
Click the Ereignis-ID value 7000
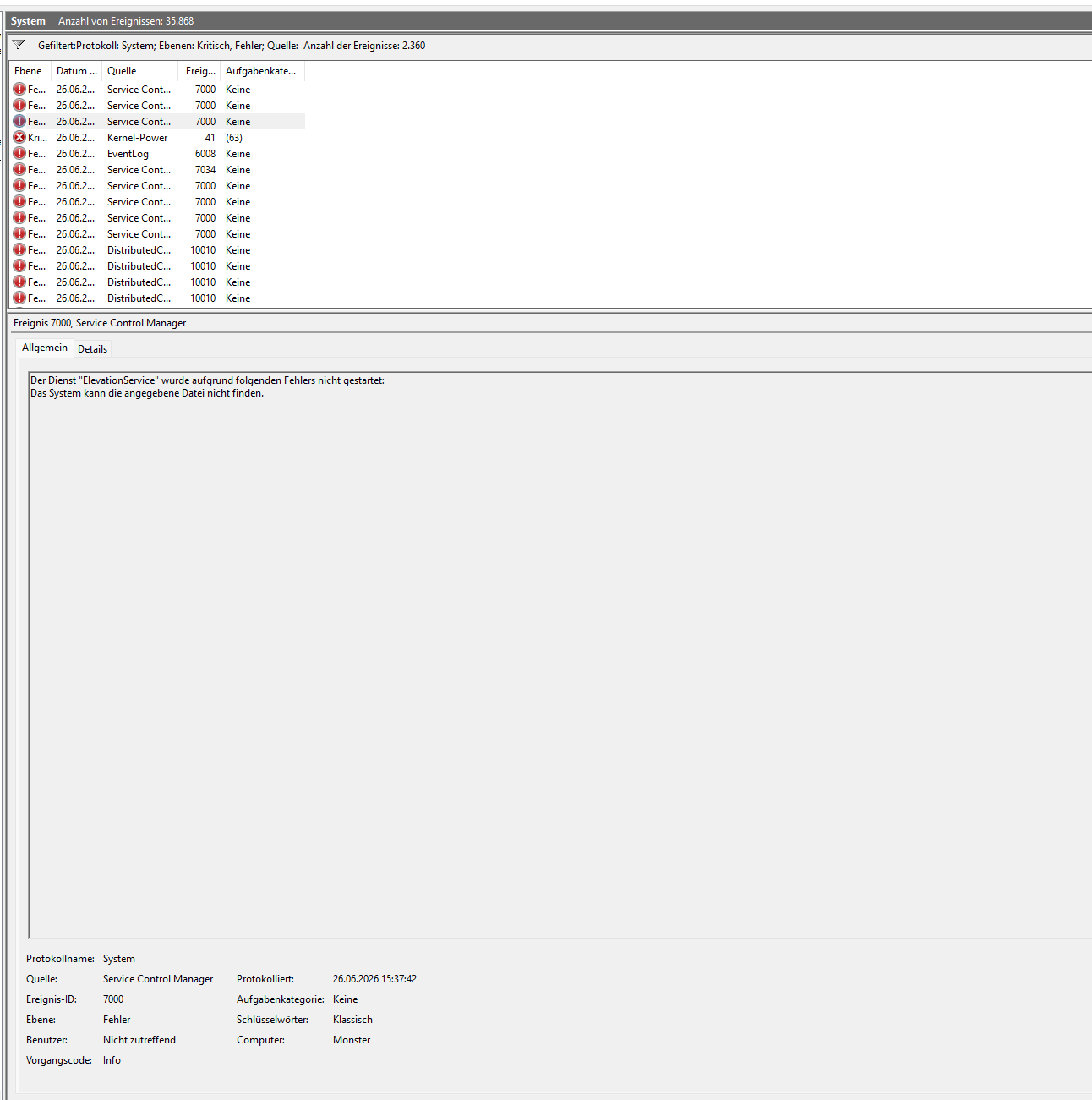[113, 999]
